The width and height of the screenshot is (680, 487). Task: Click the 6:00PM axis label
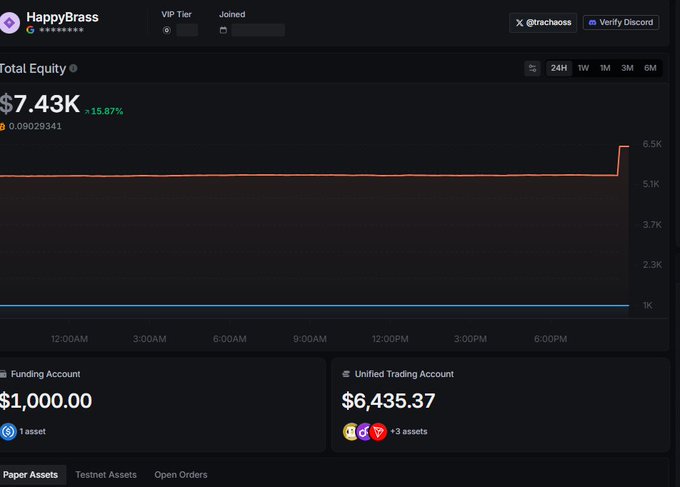[550, 339]
